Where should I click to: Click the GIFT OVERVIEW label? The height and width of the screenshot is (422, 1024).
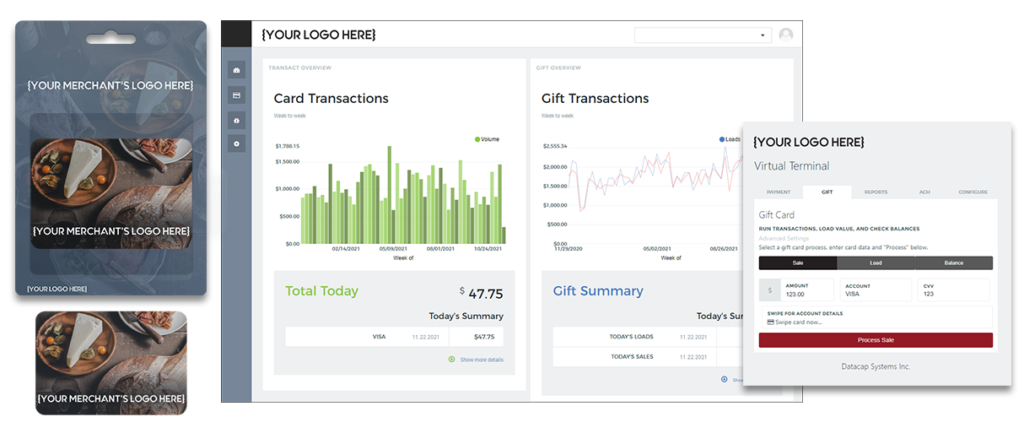(x=558, y=68)
